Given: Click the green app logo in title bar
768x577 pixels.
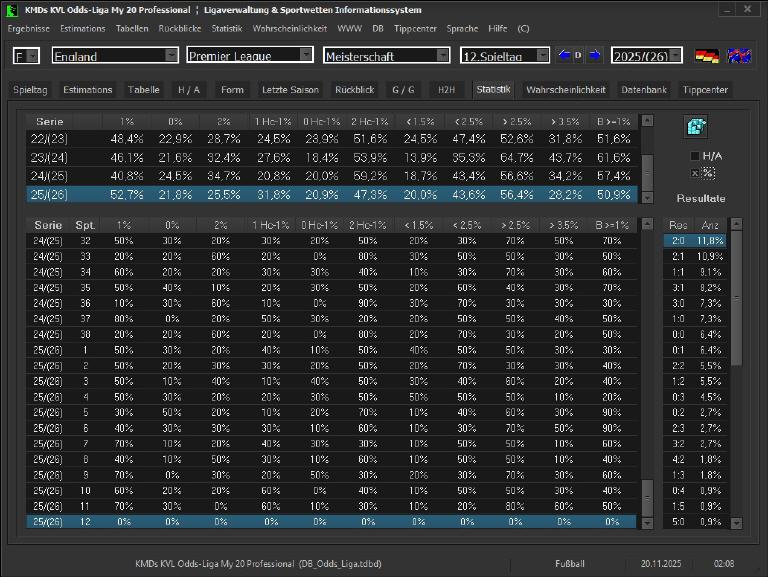Looking at the screenshot, I should [x=12, y=9].
